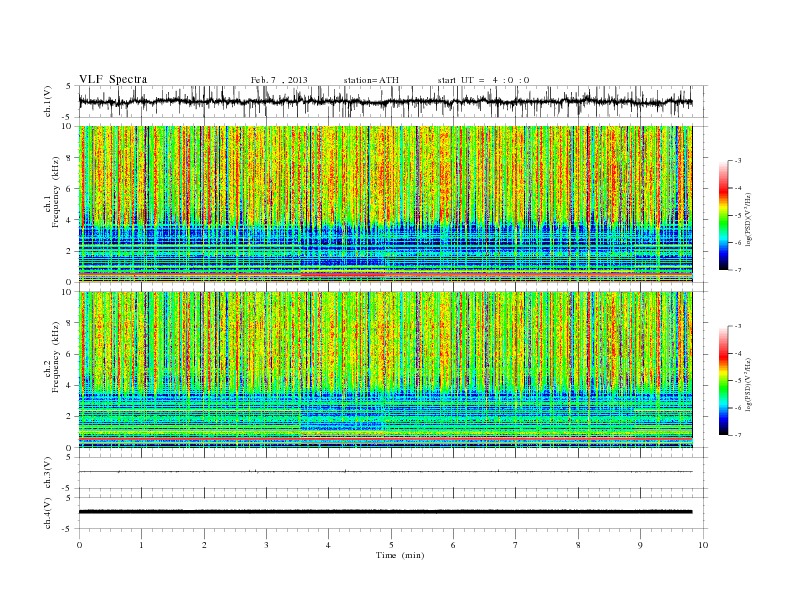This screenshot has width=792, height=612.
Task: Click the ch.3 flat signal trace
Action: pos(385,472)
